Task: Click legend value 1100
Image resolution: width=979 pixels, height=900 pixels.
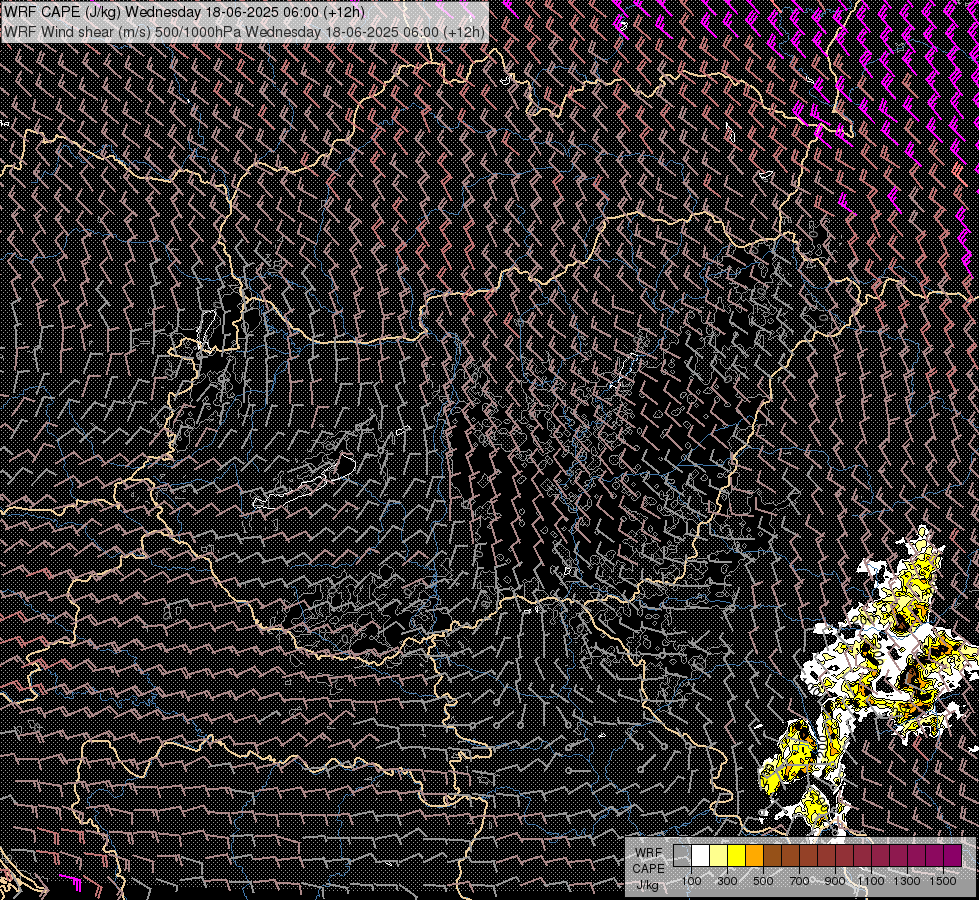Action: point(871,881)
